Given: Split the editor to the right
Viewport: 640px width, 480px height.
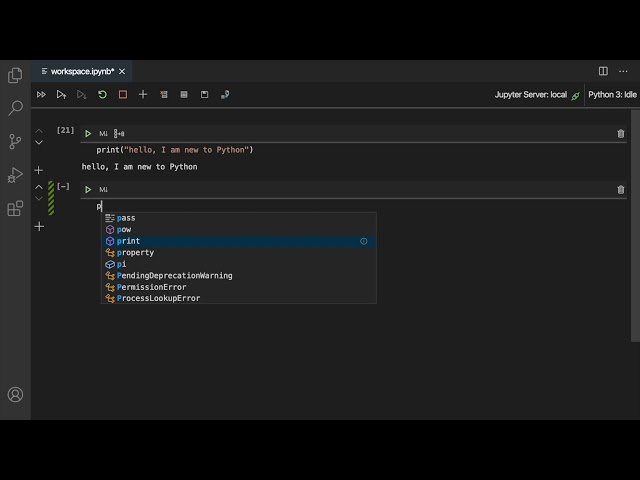Looking at the screenshot, I should pos(603,71).
